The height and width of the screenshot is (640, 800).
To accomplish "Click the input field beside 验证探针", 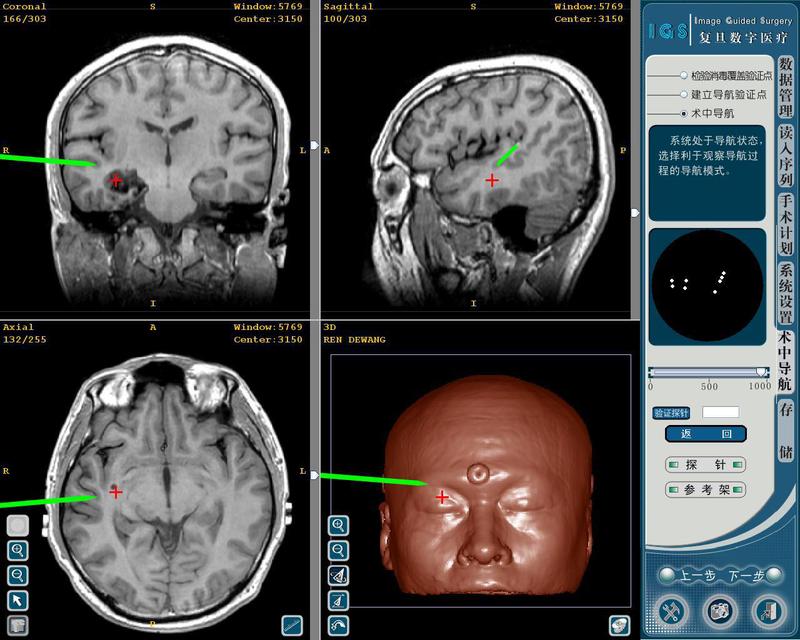I will [720, 412].
